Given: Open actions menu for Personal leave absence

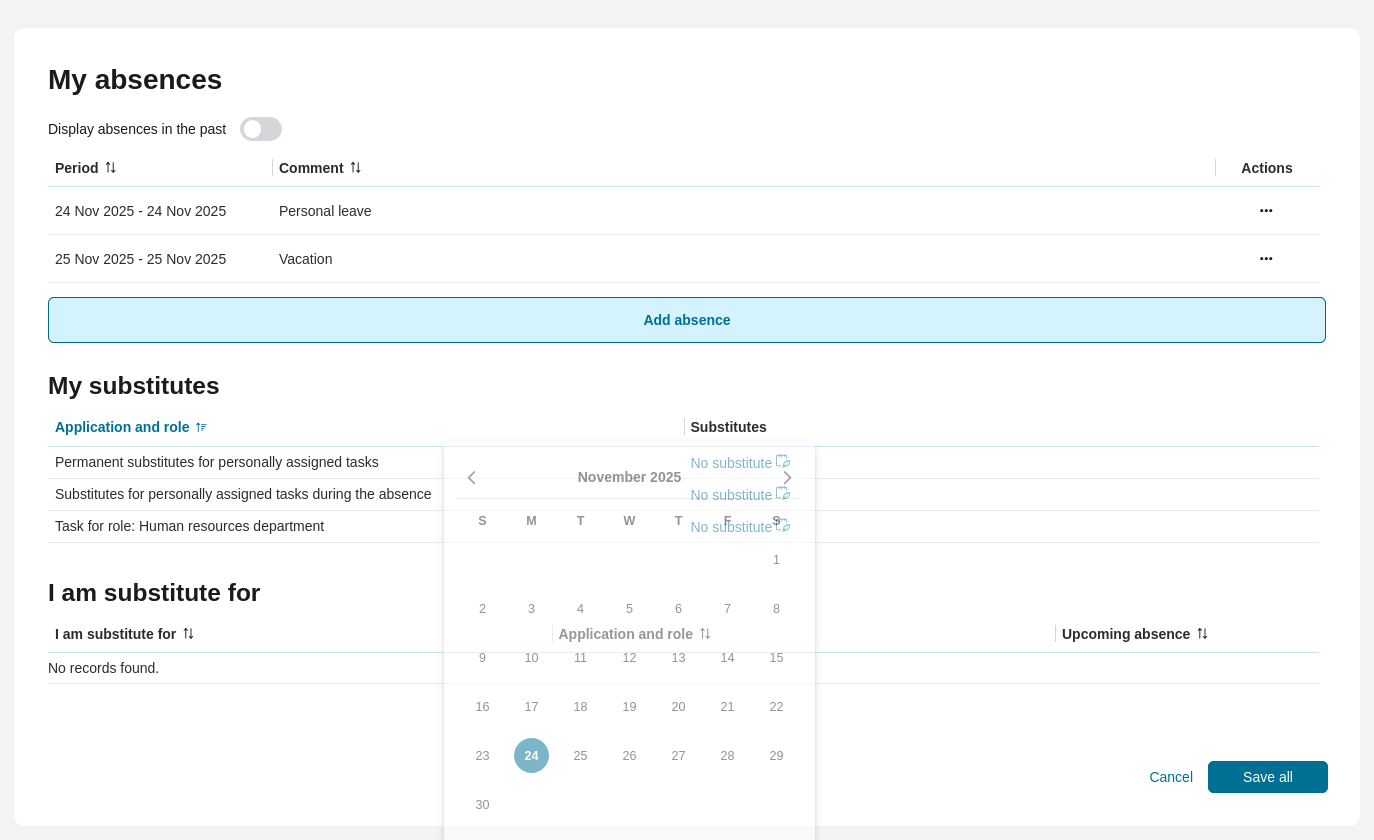Looking at the screenshot, I should pyautogui.click(x=1266, y=211).
